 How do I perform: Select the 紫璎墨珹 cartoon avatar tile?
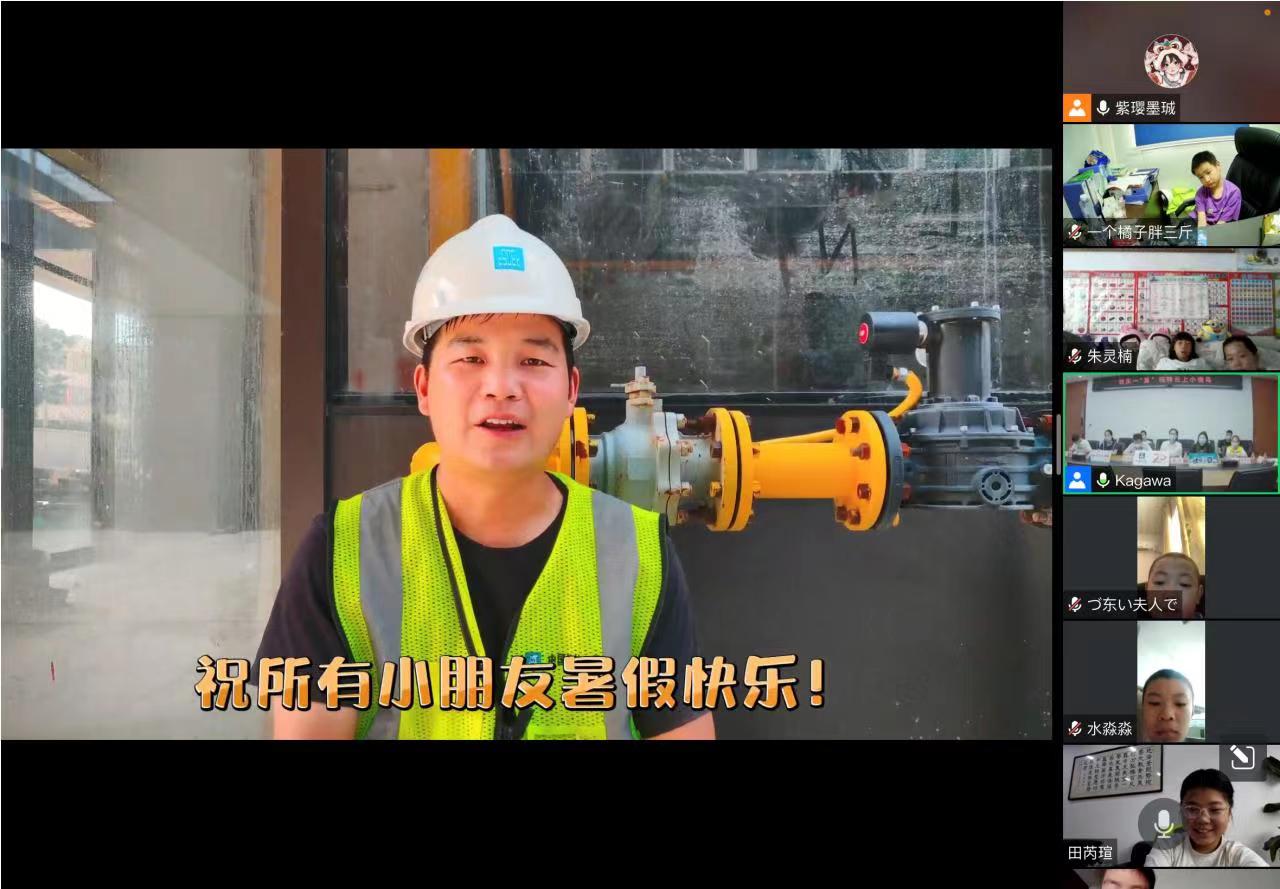[1171, 60]
